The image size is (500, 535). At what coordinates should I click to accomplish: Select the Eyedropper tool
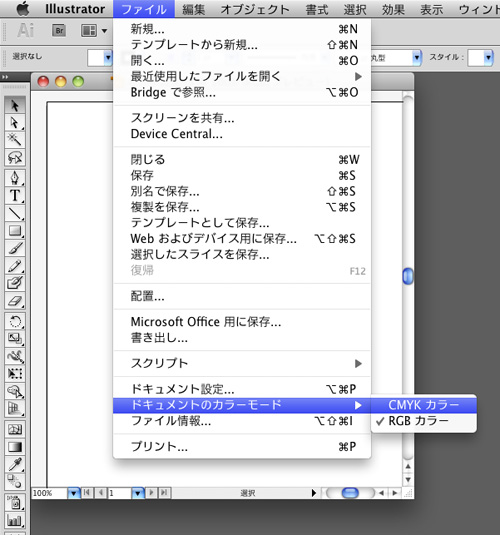pos(15,464)
